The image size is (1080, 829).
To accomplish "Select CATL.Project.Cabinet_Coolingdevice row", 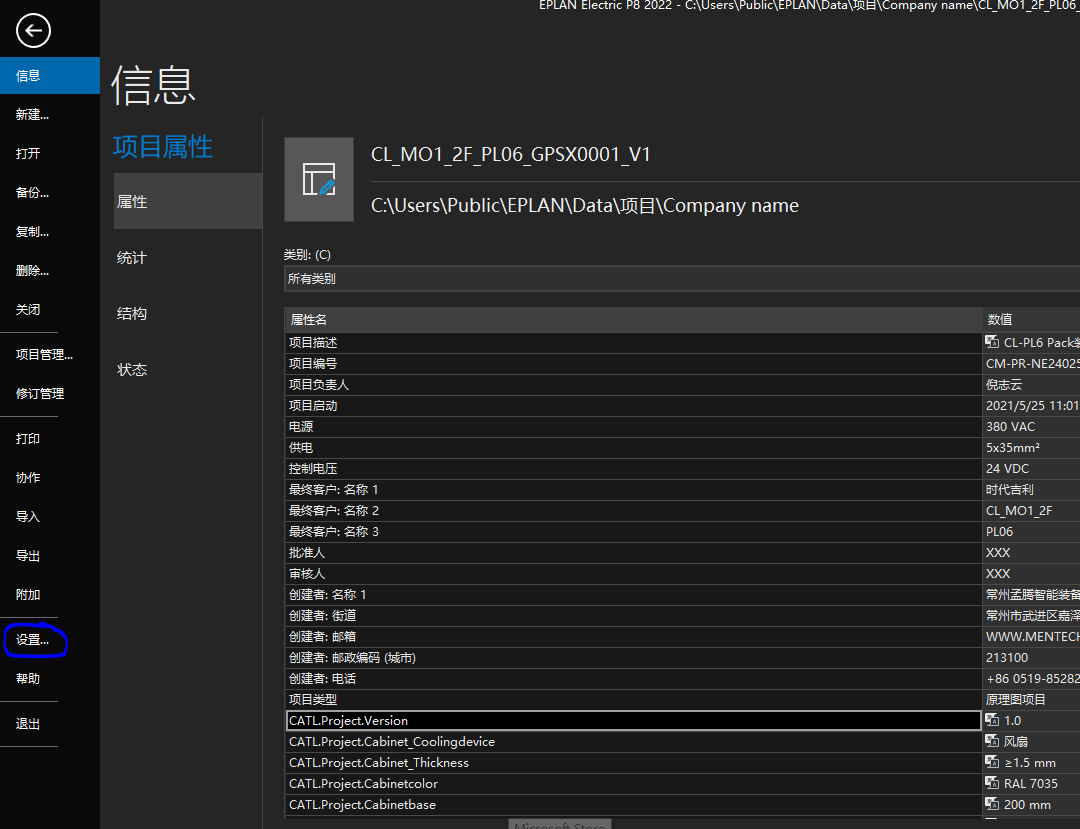I will pos(634,742).
